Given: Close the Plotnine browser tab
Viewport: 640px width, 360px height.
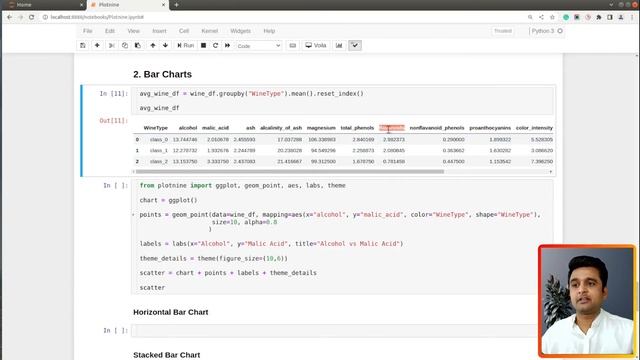Looking at the screenshot, I should 163,5.
